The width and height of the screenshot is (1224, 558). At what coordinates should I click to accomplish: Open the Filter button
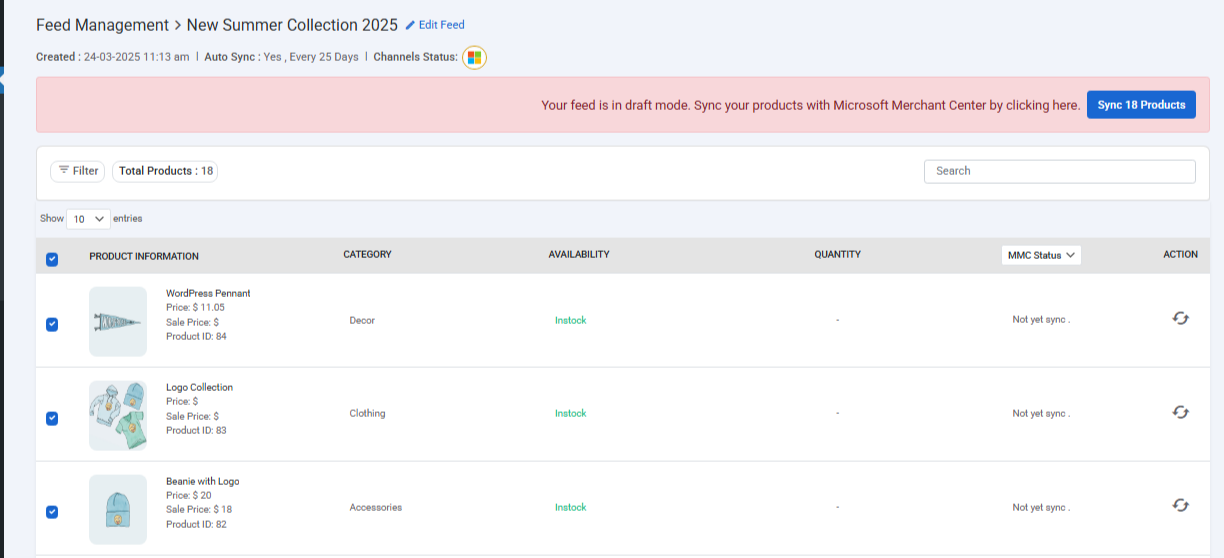coord(78,171)
